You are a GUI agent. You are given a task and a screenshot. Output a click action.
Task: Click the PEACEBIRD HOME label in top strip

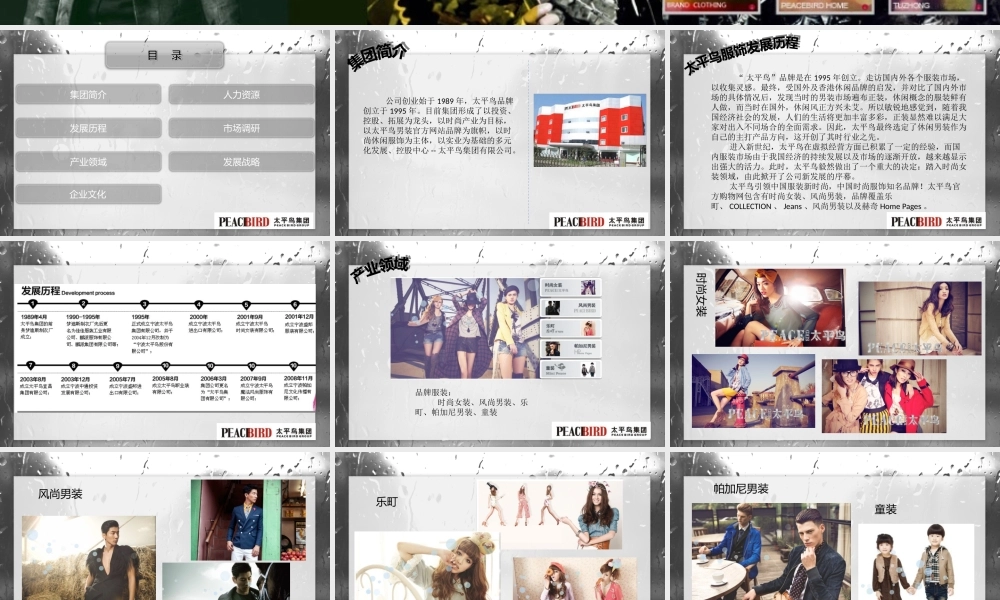coord(815,5)
